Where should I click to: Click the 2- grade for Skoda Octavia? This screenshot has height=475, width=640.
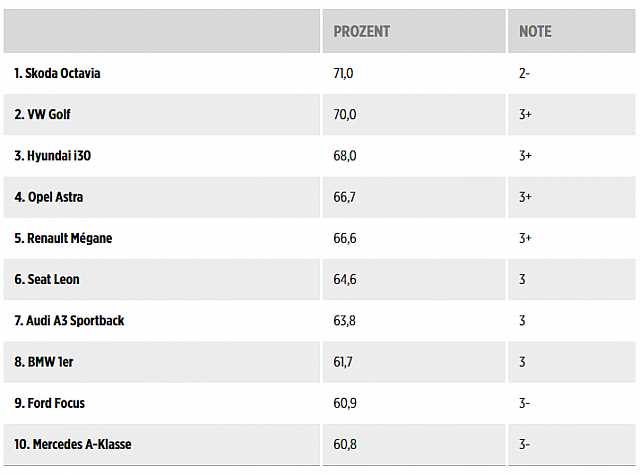coord(524,73)
